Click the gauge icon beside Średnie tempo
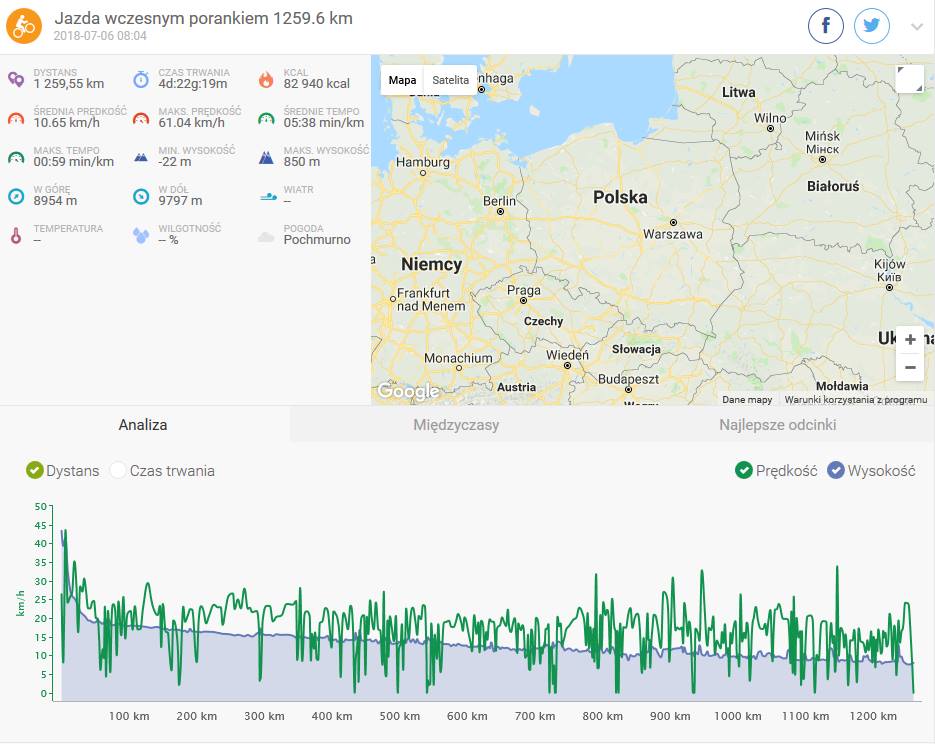Viewport: 935px width, 744px height. coord(266,119)
